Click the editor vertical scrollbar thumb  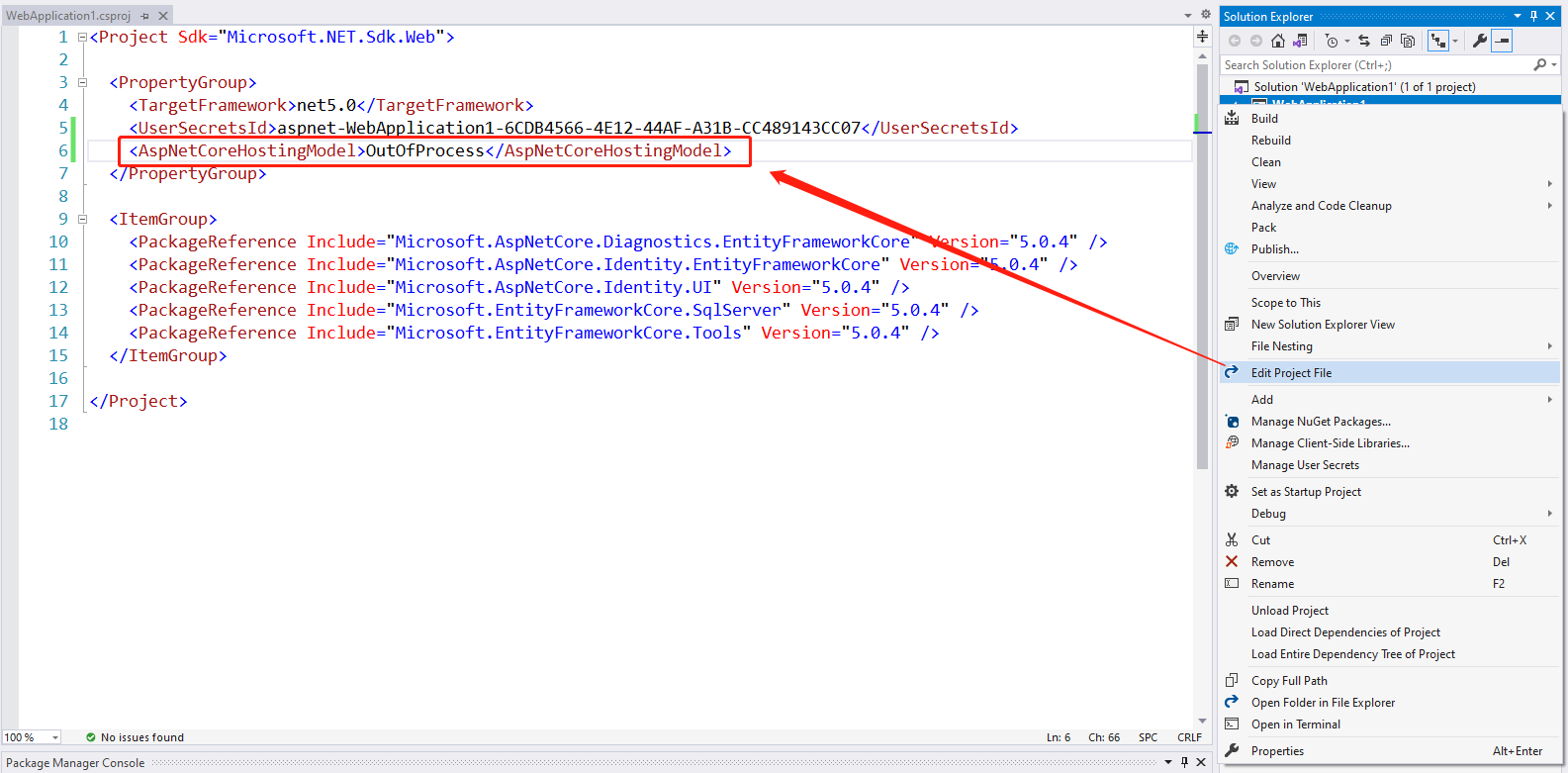click(x=1202, y=267)
